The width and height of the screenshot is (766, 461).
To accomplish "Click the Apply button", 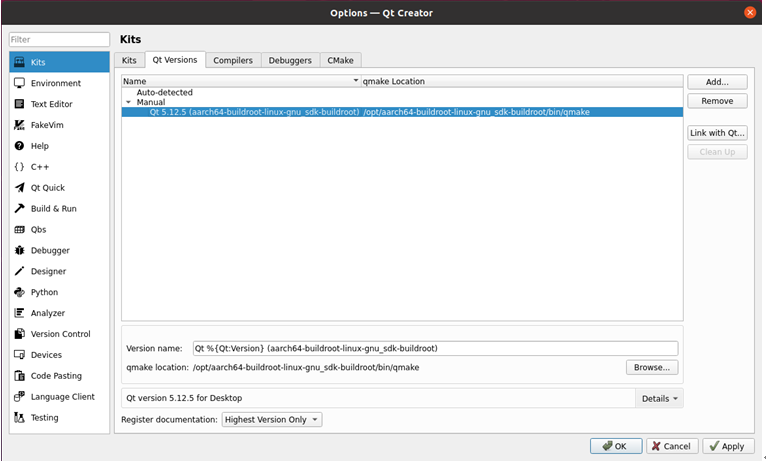I will click(x=727, y=446).
